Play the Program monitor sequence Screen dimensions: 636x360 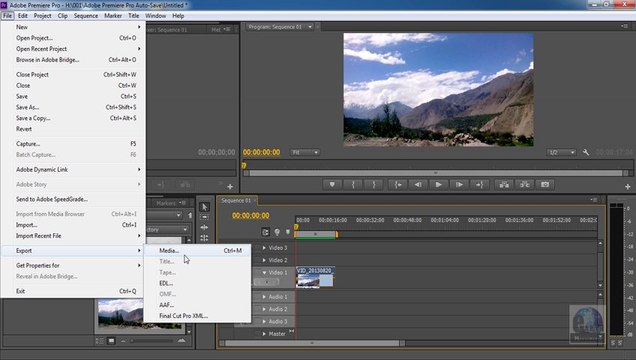coord(438,185)
